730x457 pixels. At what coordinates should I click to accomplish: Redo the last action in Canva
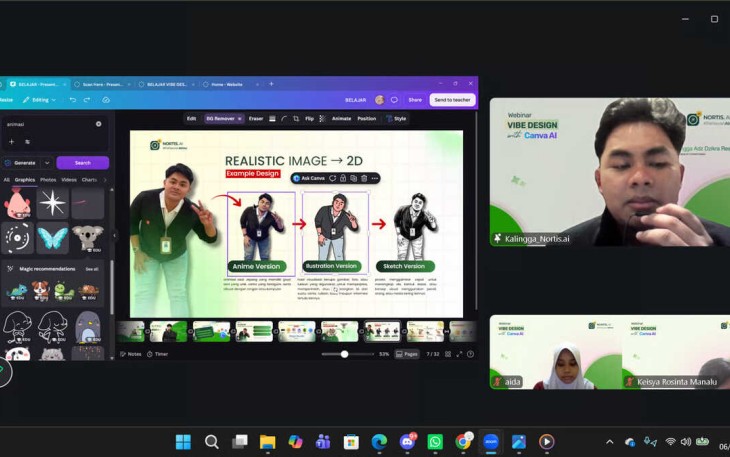click(x=87, y=100)
